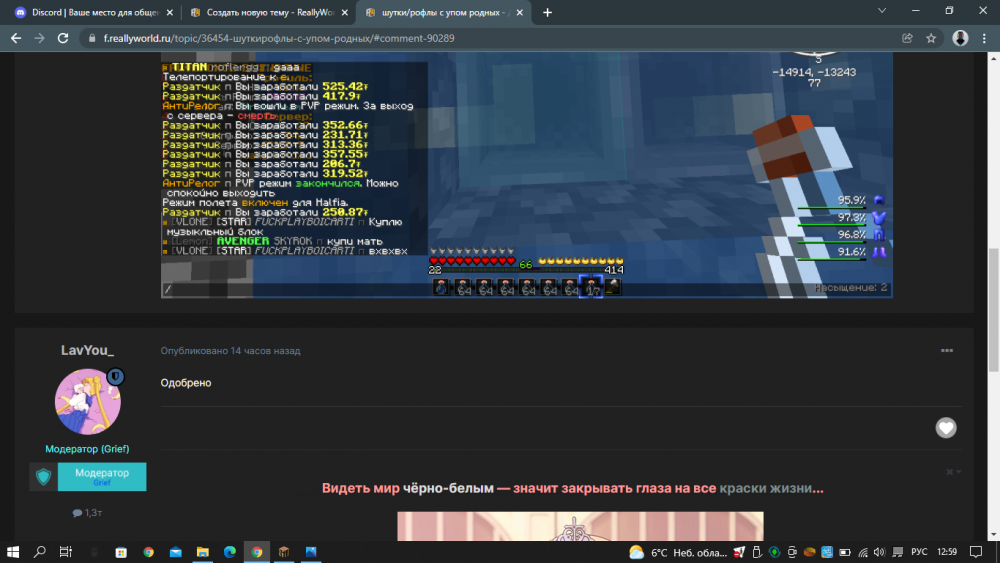Go back to the previous page
Screen dimensions: 1000x563
(x=16, y=38)
